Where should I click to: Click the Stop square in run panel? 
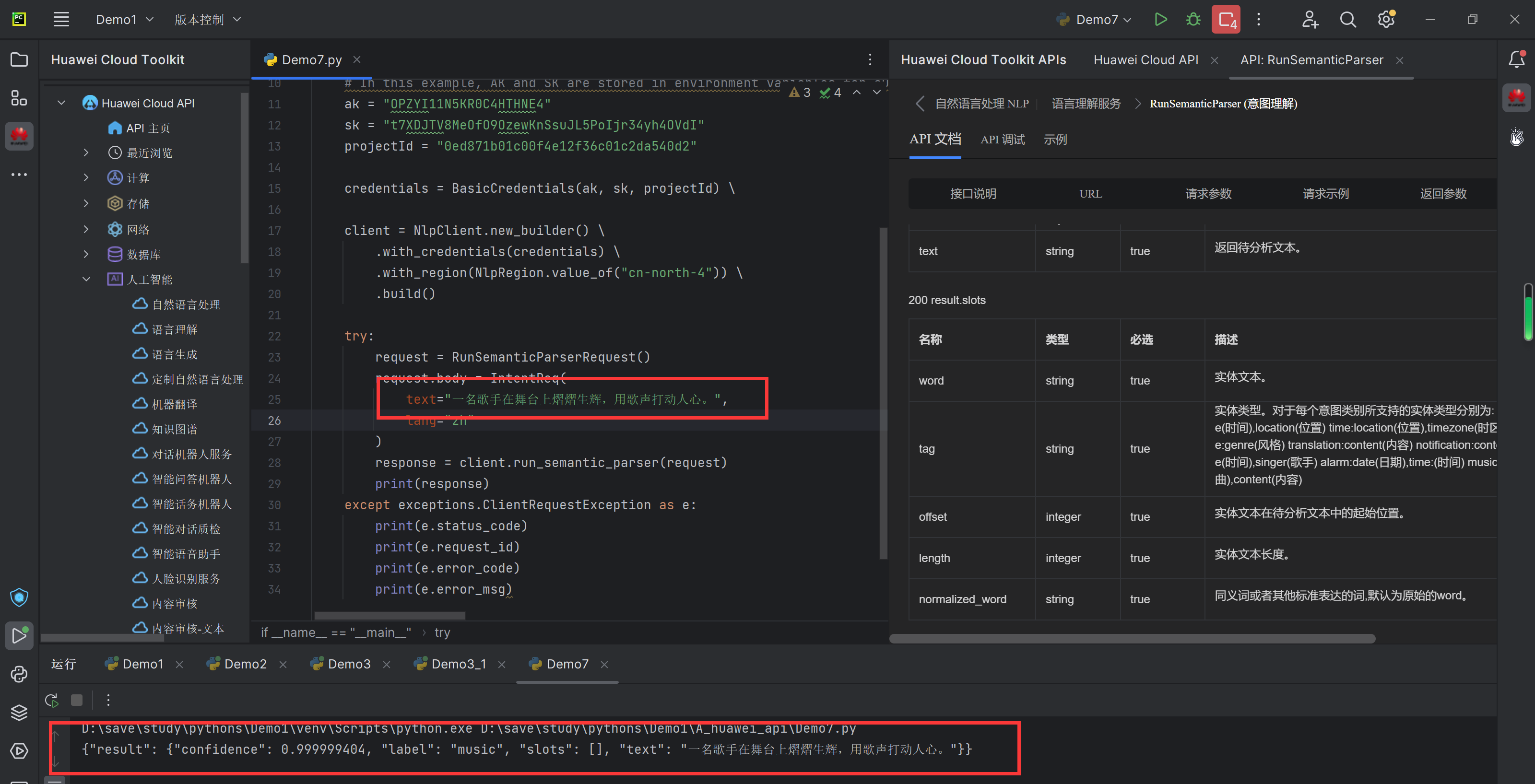coord(77,700)
